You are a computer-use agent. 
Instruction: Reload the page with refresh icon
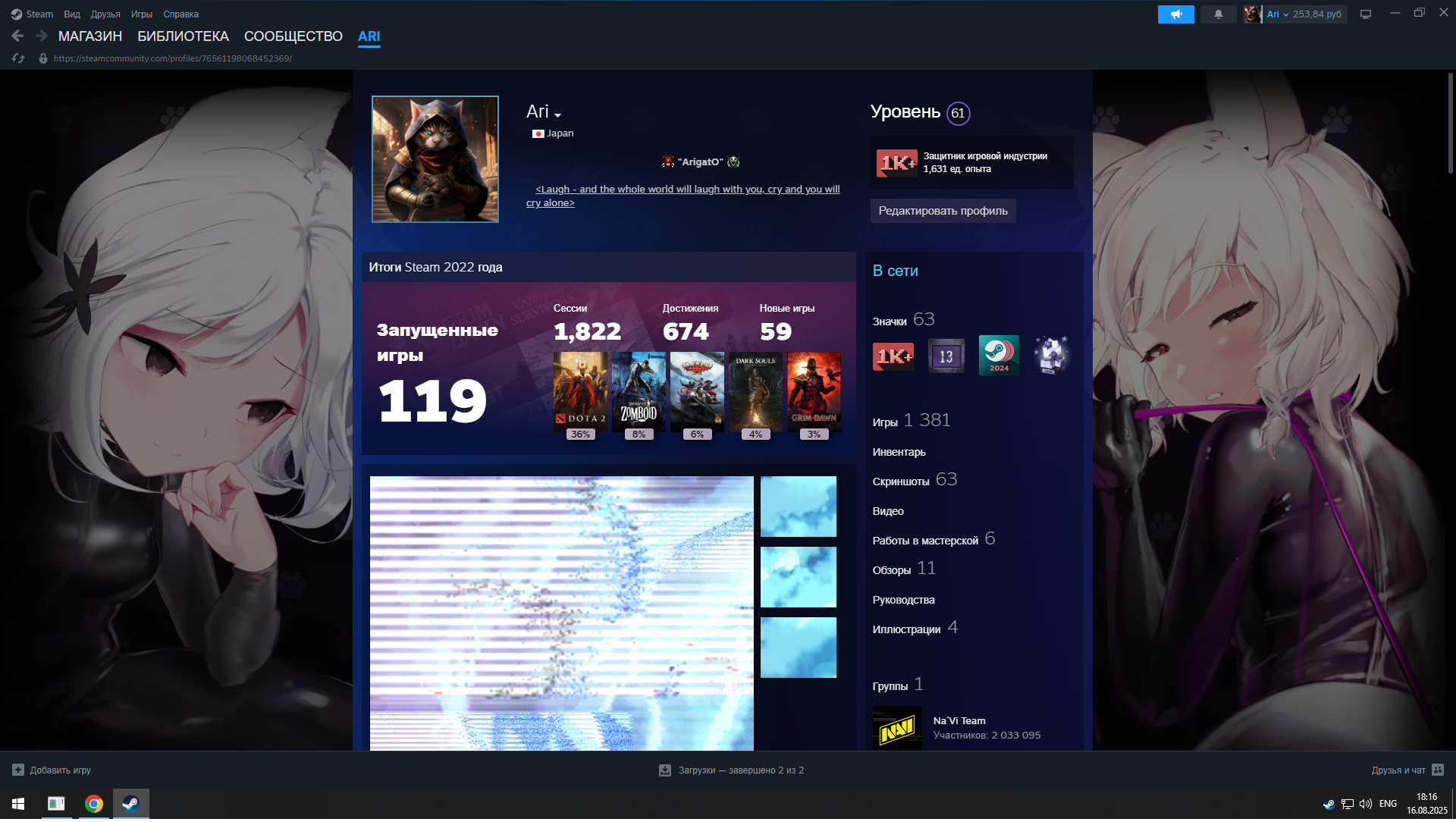point(18,58)
